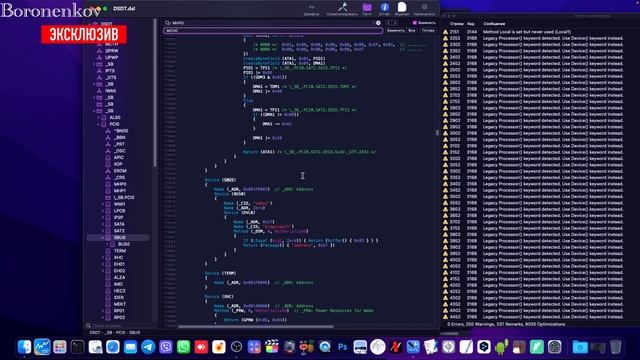Collapse the PCI0 tree node
Image resolution: width=640 pixels, height=360 pixels.
pos(99,124)
